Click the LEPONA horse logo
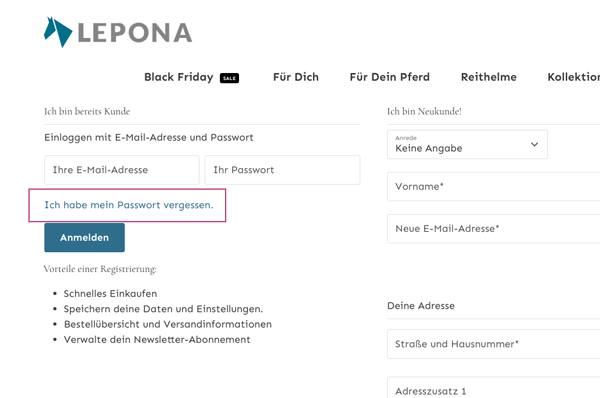Image resolution: width=600 pixels, height=398 pixels. point(58,32)
